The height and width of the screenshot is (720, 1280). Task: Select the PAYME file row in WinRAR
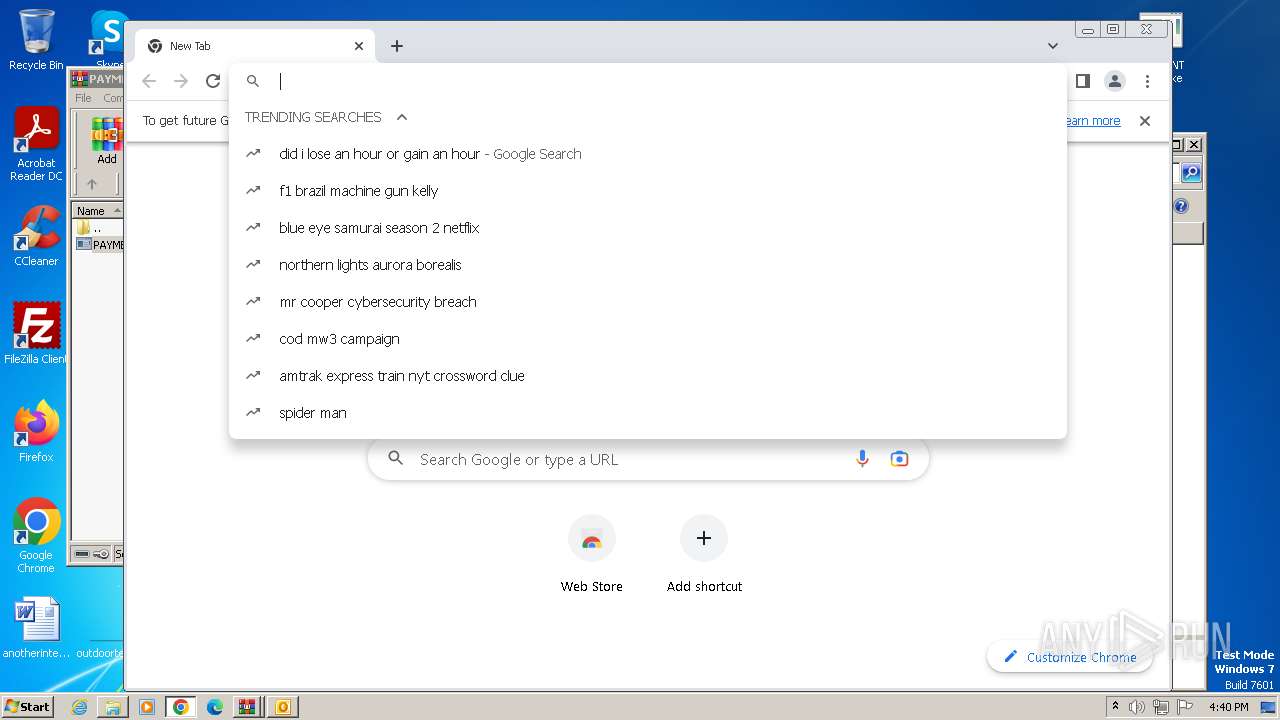pyautogui.click(x=99, y=245)
